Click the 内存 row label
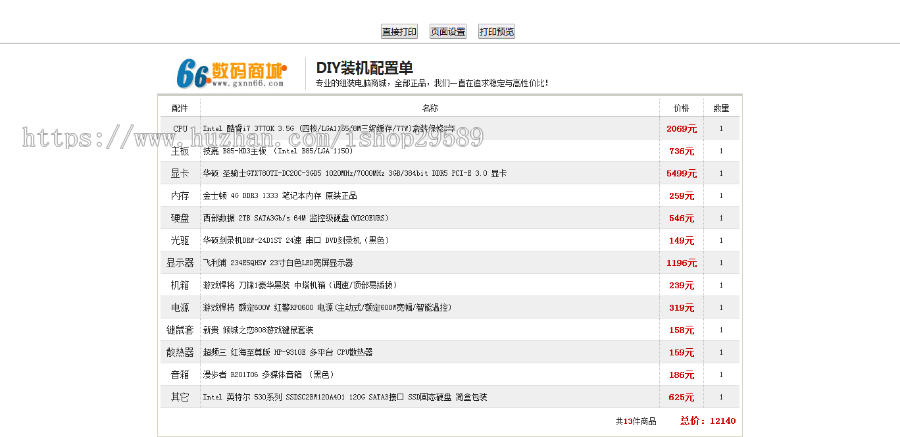Viewport: 900px width, 437px height. [x=180, y=196]
